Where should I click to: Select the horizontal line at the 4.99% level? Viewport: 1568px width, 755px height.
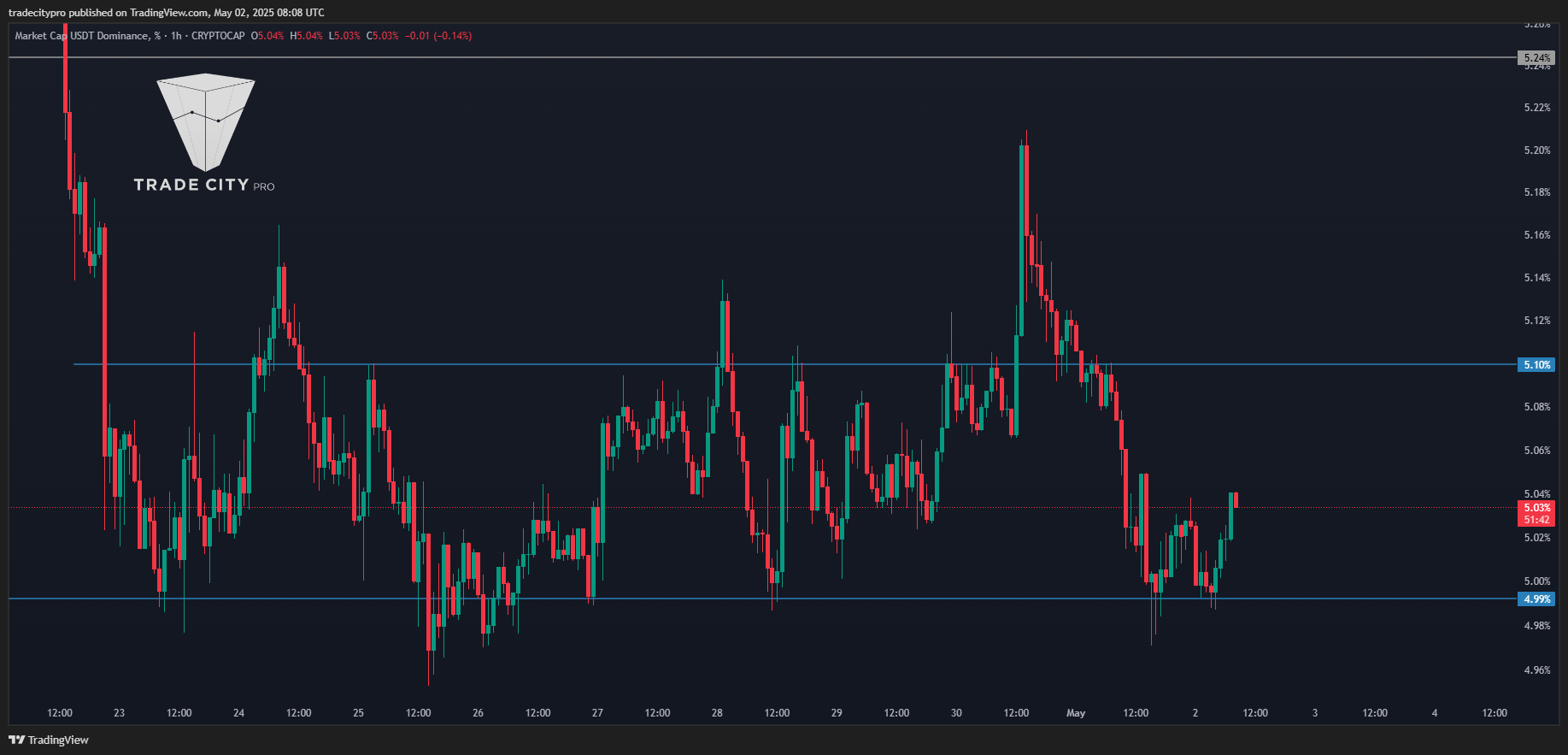[763, 599]
